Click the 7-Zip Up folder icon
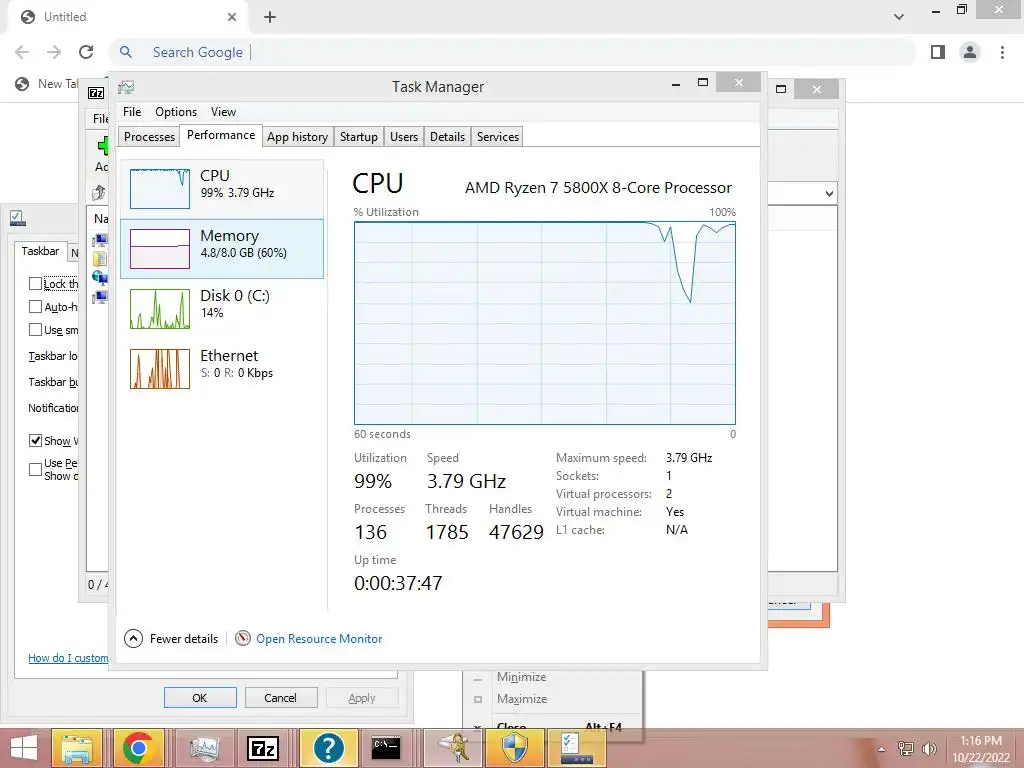The height and width of the screenshot is (768, 1024). tap(99, 193)
